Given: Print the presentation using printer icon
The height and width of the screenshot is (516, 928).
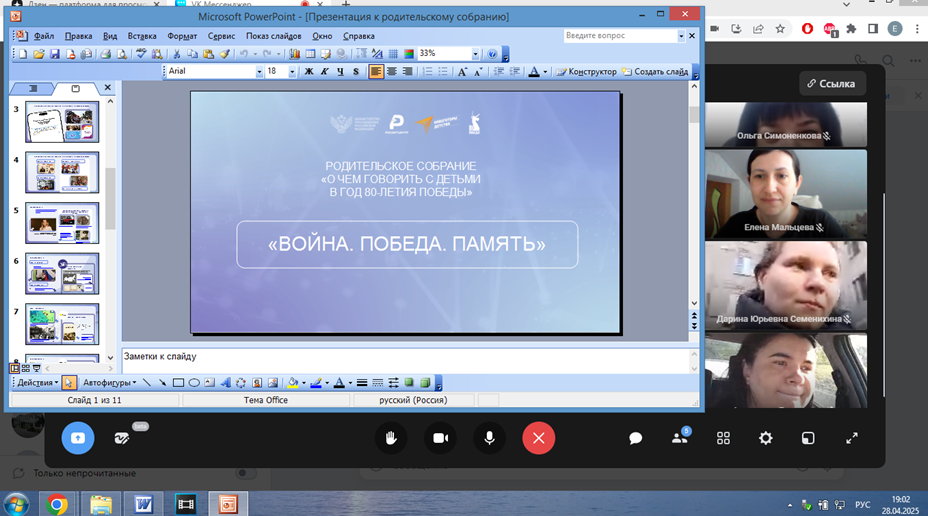Looking at the screenshot, I should coord(105,54).
